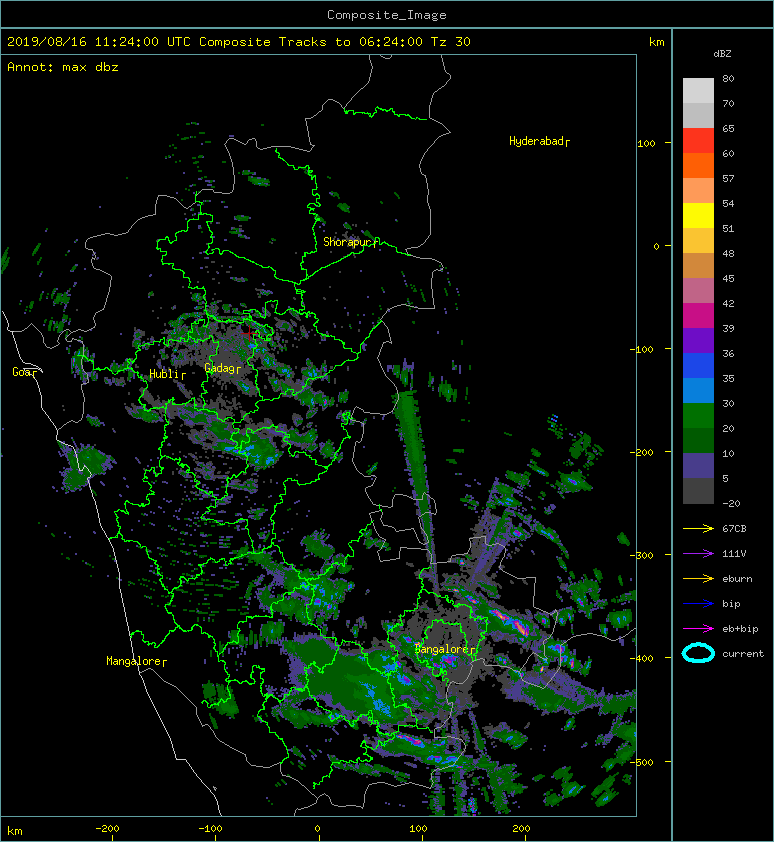774x842 pixels.
Task: Click the magenta eb+bip arrow legend icon
Action: 698,629
